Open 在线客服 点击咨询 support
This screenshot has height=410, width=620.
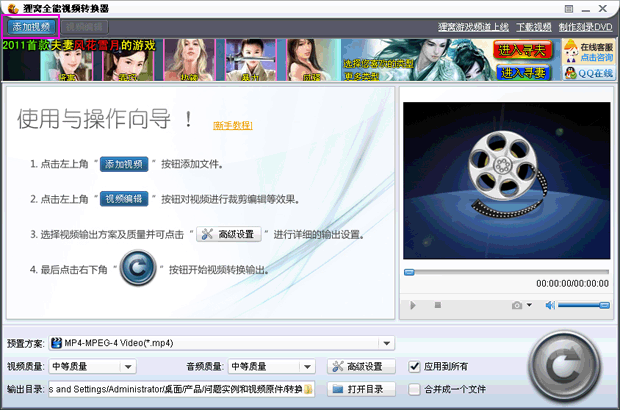[589, 52]
